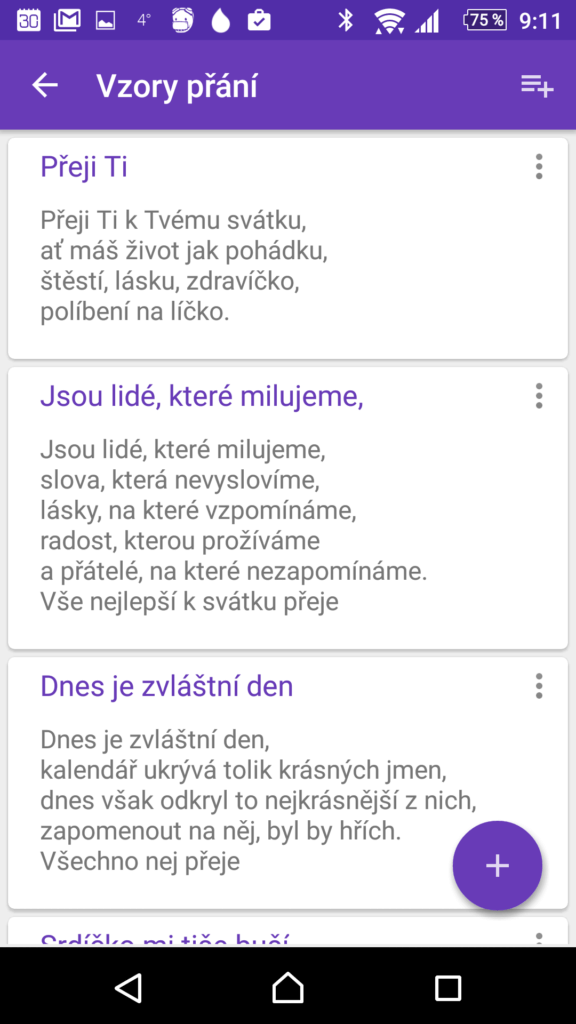Tap the Gmail notification icon in status bar
The width and height of the screenshot is (576, 1024).
pyautogui.click(x=67, y=20)
